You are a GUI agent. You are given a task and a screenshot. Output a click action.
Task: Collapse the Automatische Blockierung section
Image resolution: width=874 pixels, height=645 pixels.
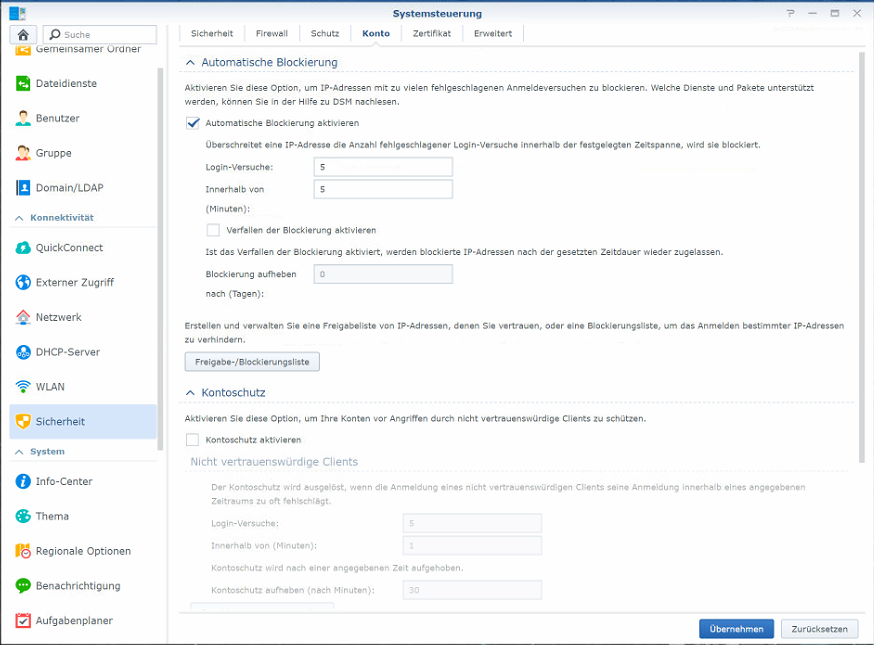tap(190, 63)
